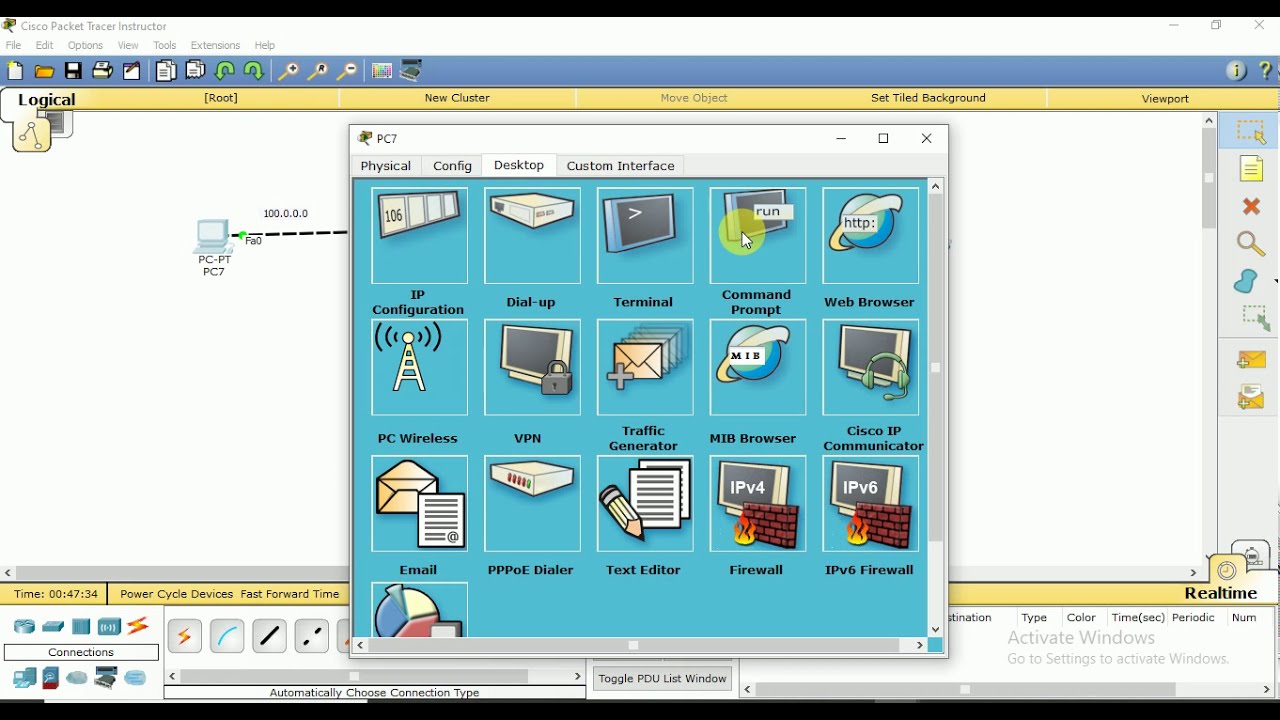Image resolution: width=1280 pixels, height=720 pixels.
Task: Select the Routers device category
Action: tap(23, 628)
